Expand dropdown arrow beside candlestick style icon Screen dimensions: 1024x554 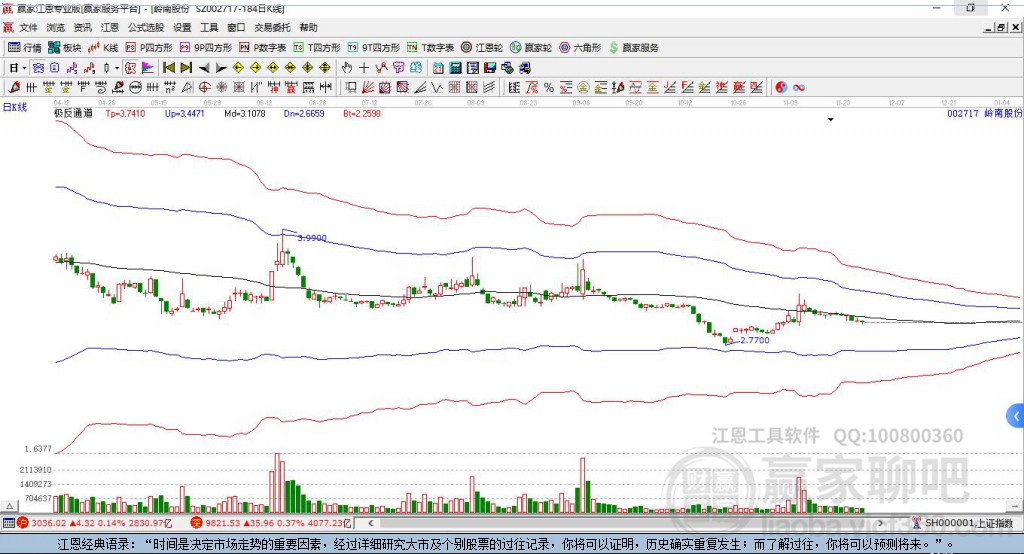(117, 68)
